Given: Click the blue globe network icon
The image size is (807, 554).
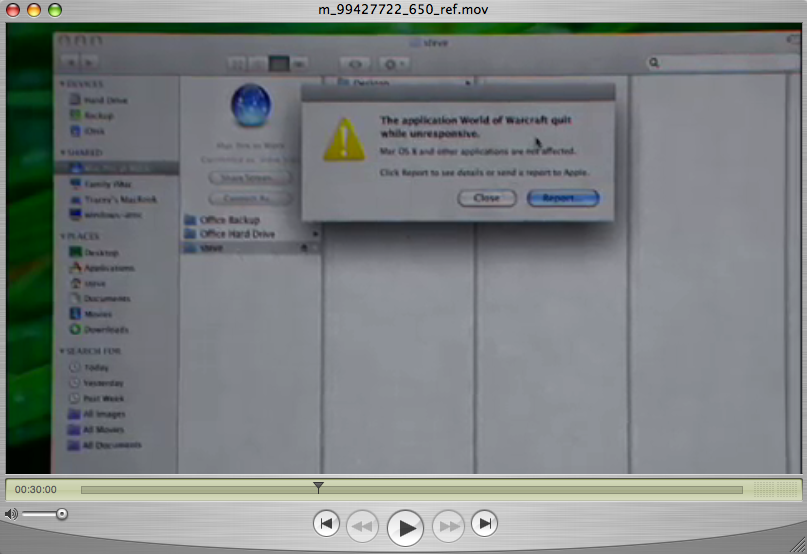Looking at the screenshot, I should pyautogui.click(x=251, y=106).
